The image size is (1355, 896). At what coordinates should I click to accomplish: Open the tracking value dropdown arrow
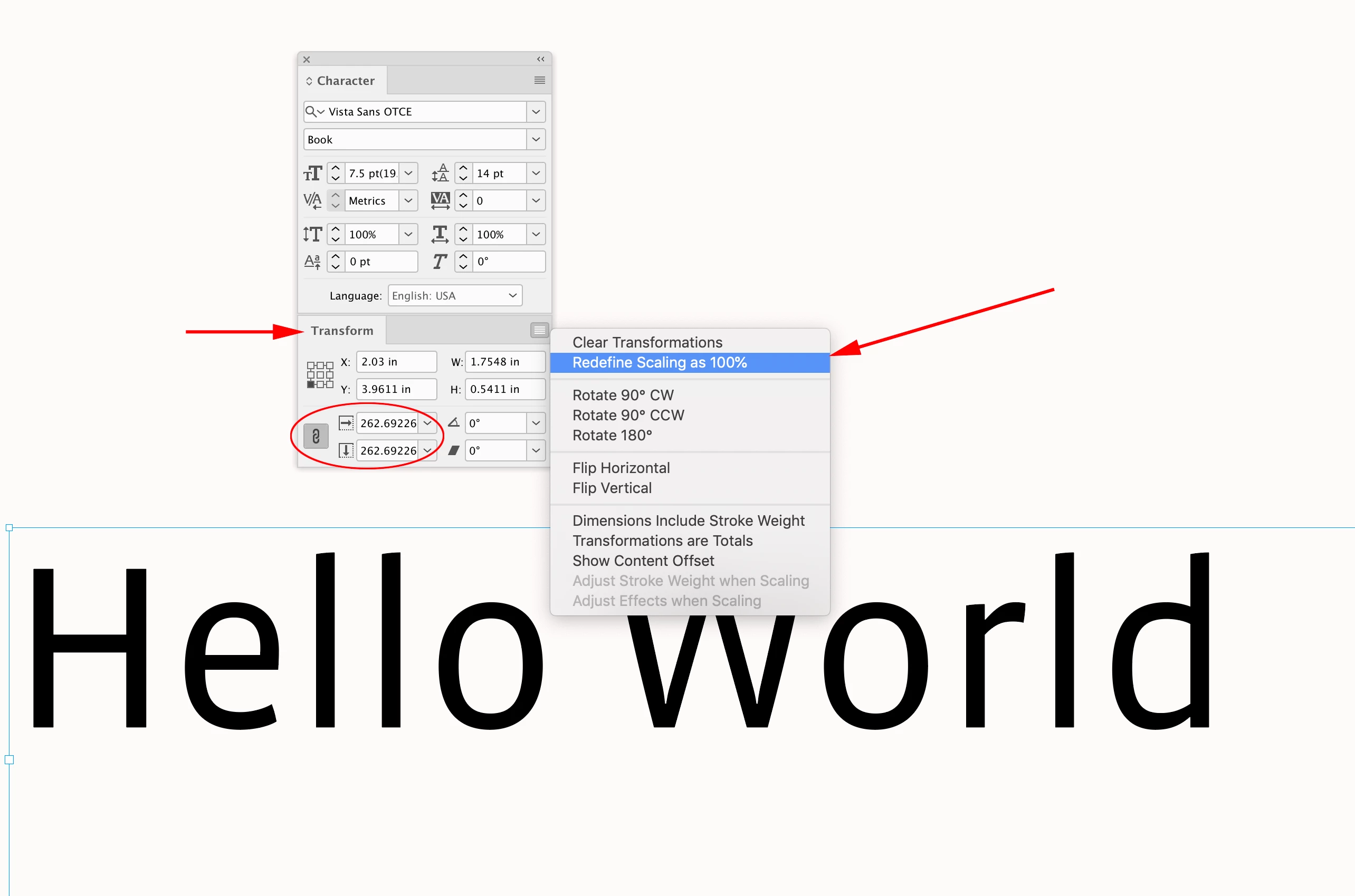pos(536,200)
